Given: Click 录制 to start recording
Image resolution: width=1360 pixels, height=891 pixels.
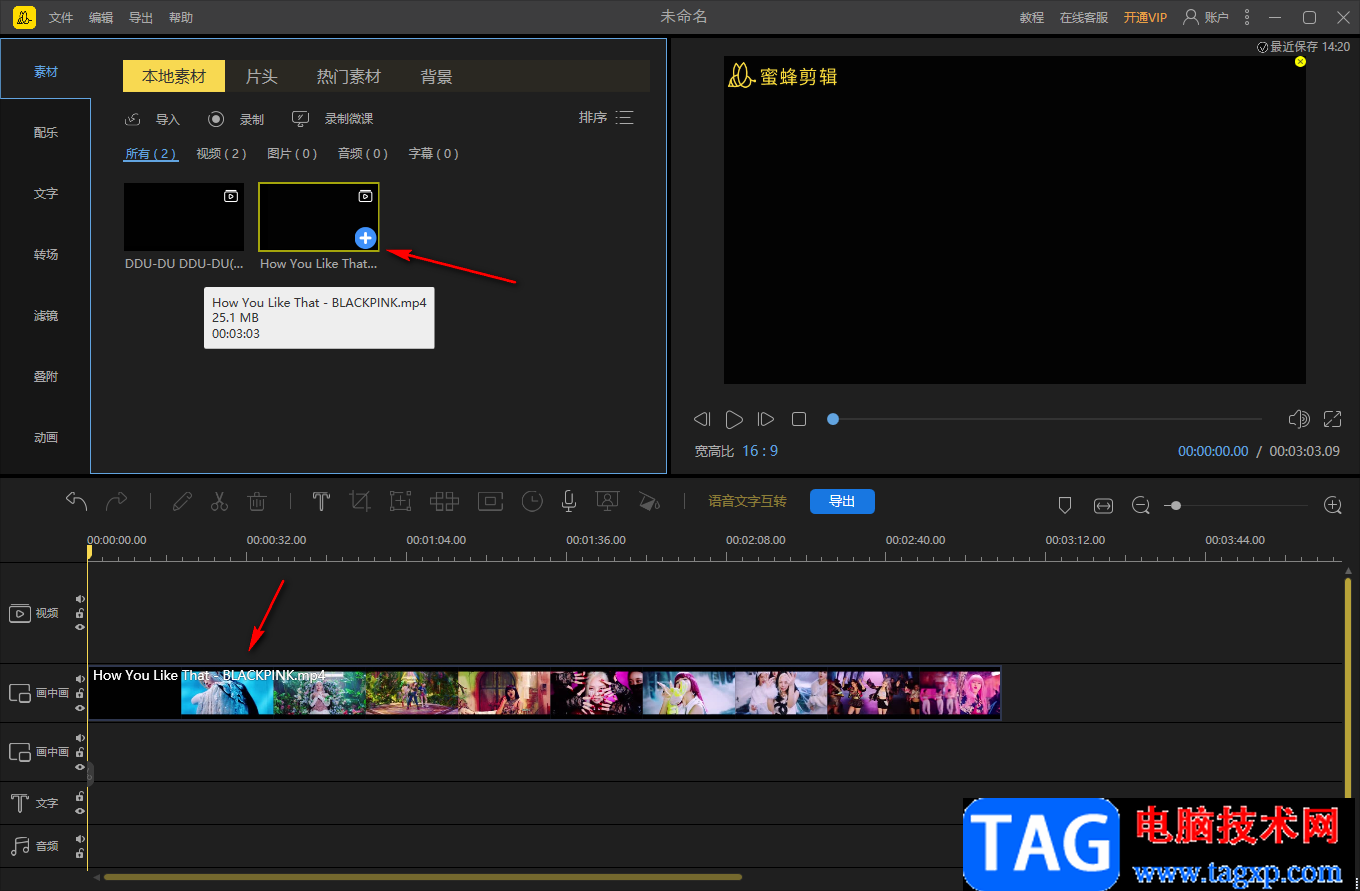Looking at the screenshot, I should [x=236, y=119].
